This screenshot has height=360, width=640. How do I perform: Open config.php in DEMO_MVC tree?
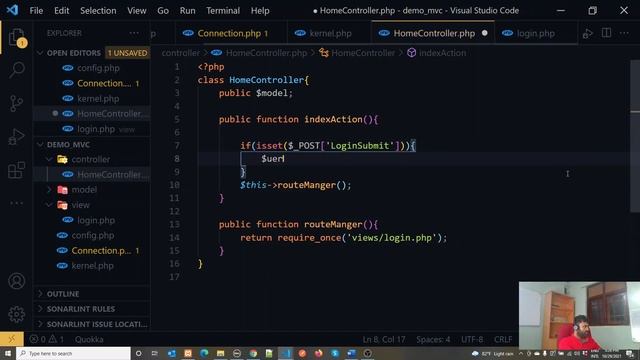pos(92,236)
